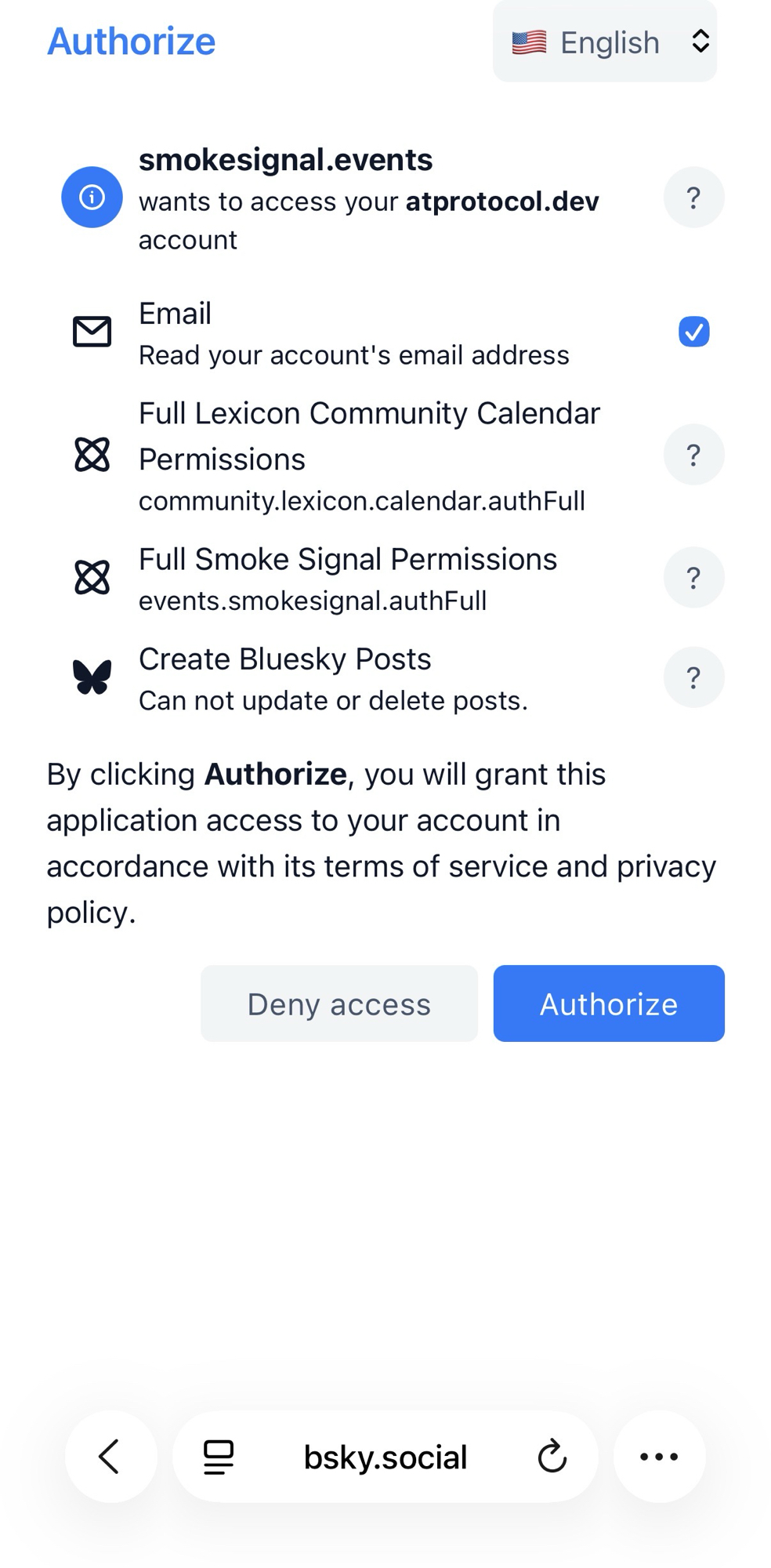The image size is (771, 1568).
Task: Open the English language dropdown
Action: 604,42
